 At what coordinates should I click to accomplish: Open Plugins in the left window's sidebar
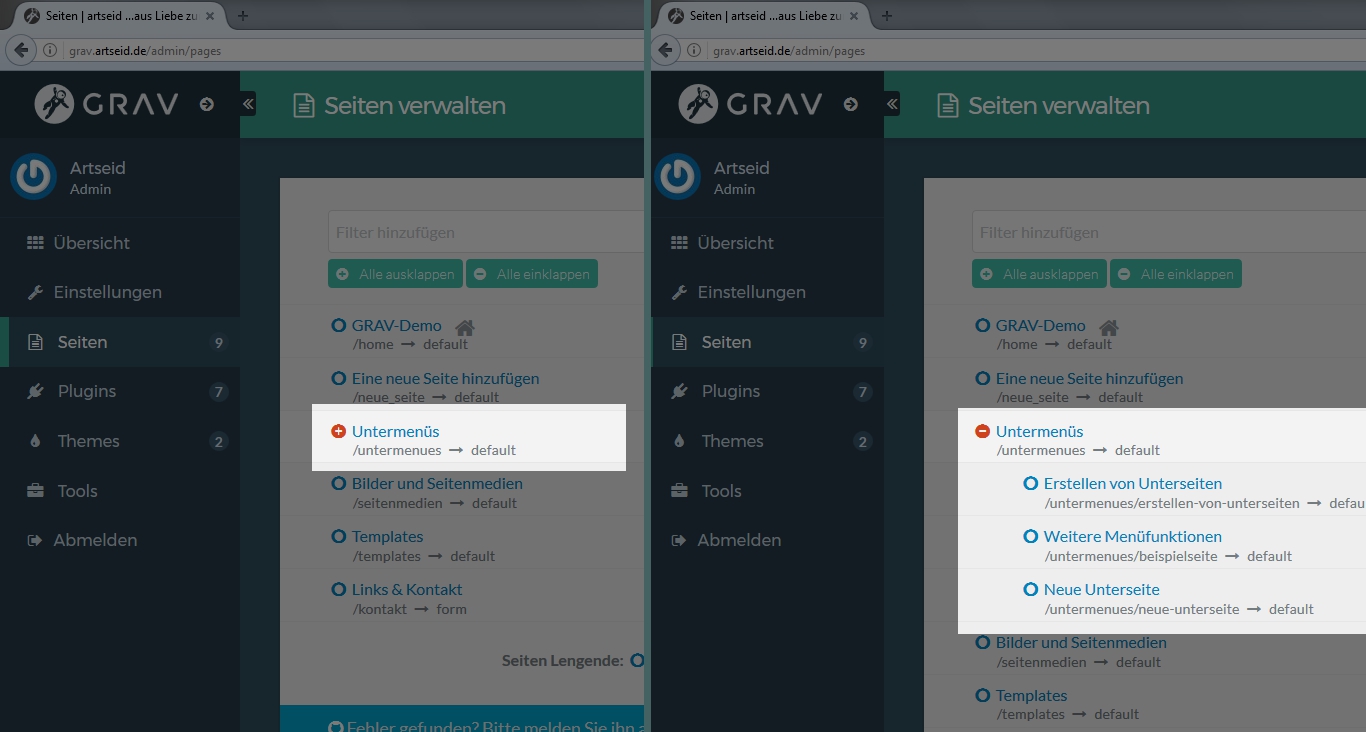(87, 391)
